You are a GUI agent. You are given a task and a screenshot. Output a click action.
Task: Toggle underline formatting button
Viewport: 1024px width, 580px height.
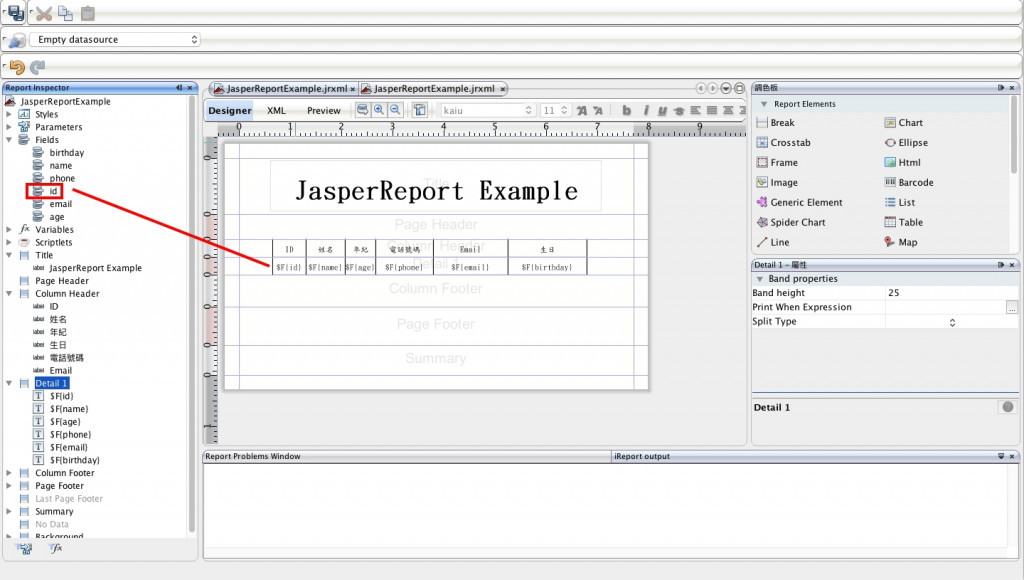click(x=662, y=111)
